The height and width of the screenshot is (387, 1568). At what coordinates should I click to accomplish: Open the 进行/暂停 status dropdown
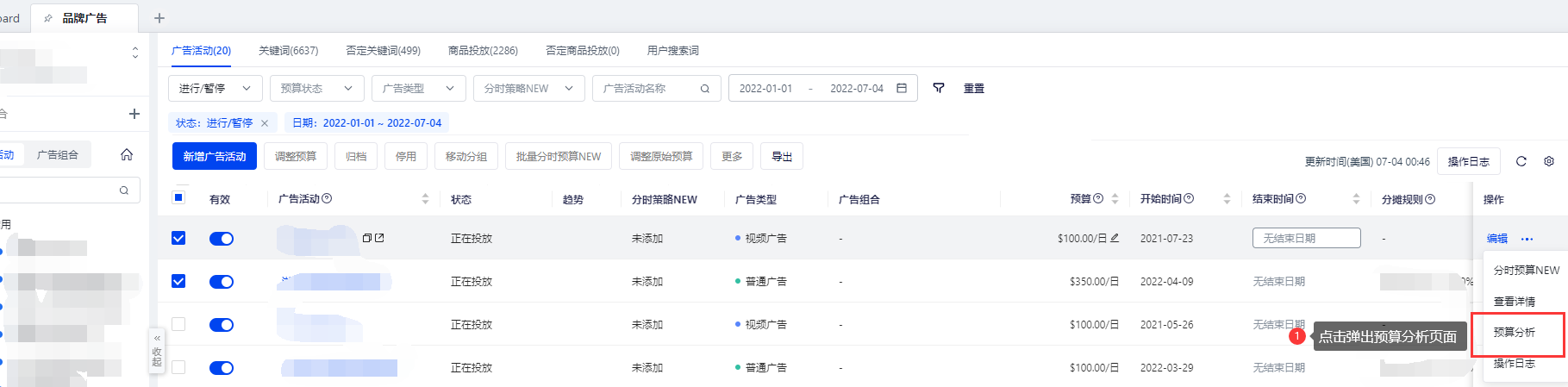(x=216, y=88)
